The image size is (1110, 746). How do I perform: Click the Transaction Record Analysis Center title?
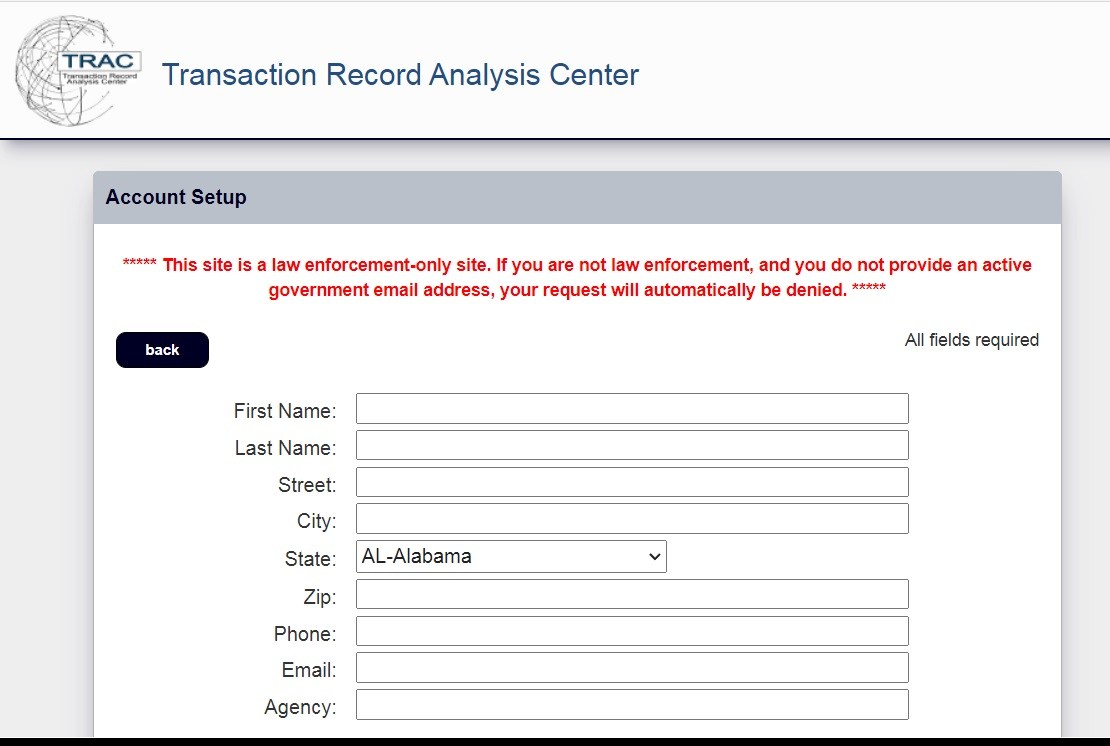(400, 75)
